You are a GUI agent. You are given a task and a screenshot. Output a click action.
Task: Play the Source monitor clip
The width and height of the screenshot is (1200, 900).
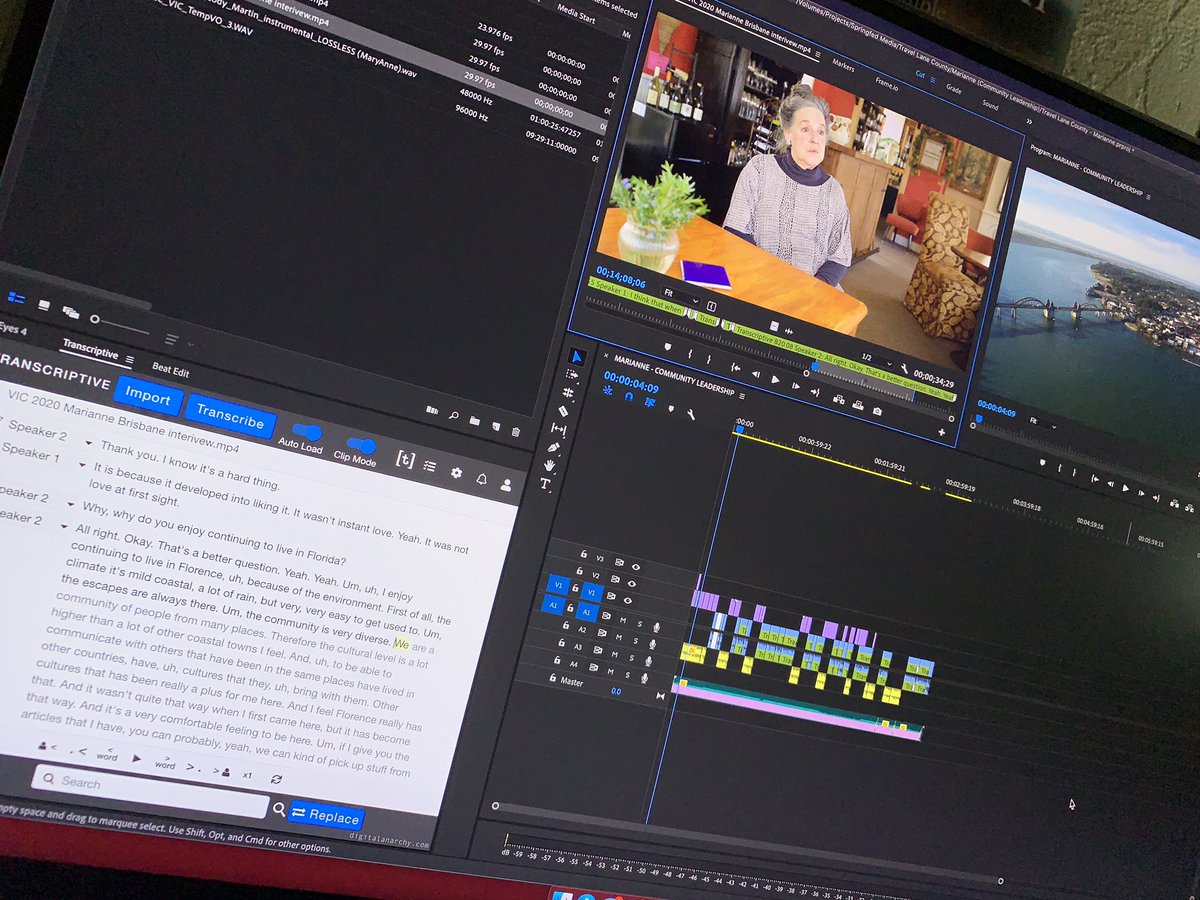(775, 381)
